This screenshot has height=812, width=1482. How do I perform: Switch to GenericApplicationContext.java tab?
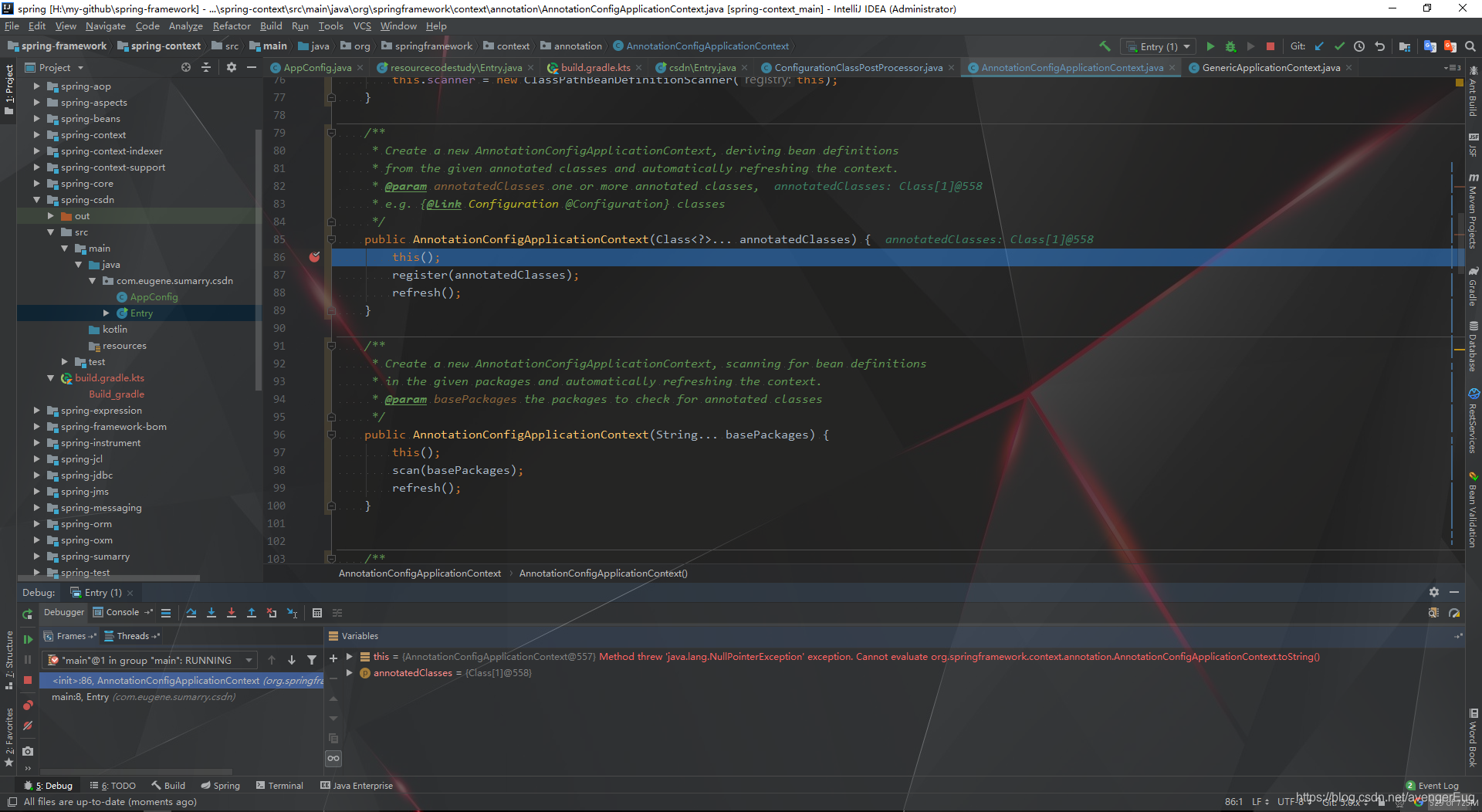(1271, 68)
